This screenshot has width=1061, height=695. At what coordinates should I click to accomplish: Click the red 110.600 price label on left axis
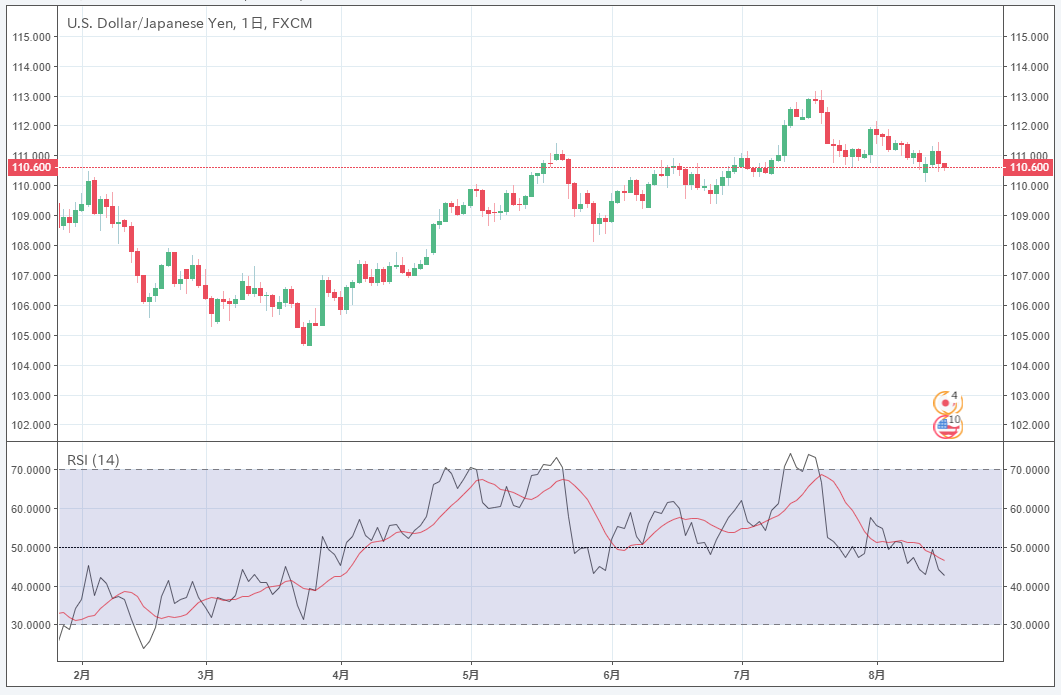pyautogui.click(x=32, y=167)
